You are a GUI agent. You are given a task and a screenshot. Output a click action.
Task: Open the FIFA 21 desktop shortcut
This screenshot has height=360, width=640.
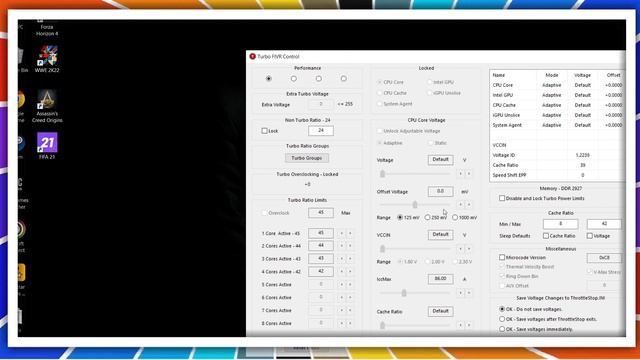point(47,146)
